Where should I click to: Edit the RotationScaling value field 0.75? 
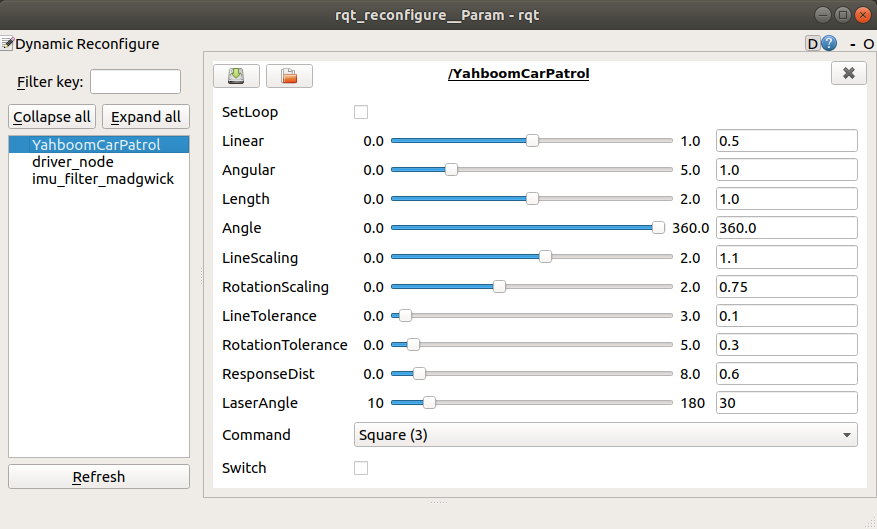(786, 286)
